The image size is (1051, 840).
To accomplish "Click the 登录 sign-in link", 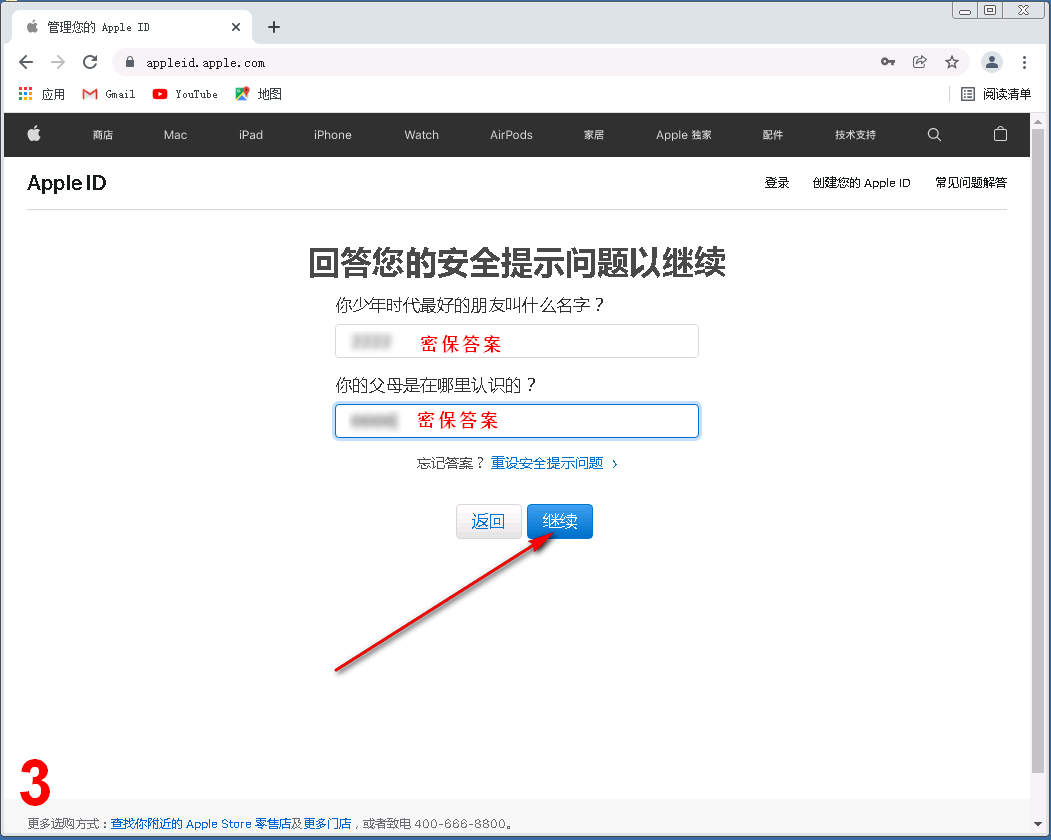I will [777, 182].
